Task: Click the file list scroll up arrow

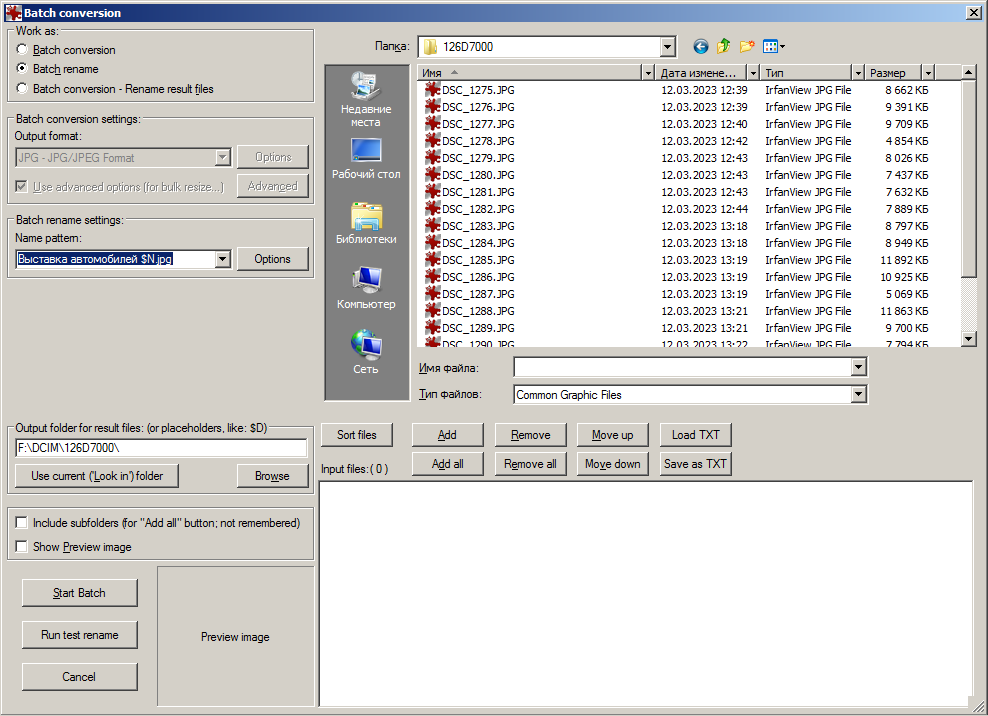Action: point(969,72)
